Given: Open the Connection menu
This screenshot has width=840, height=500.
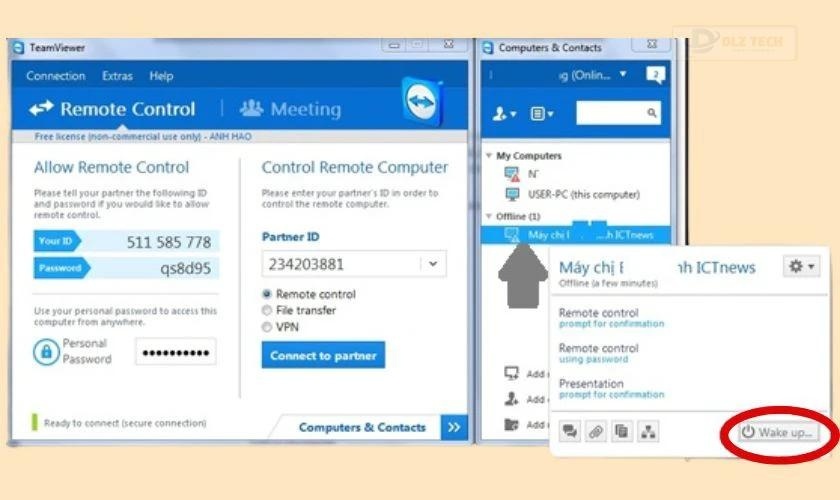Looking at the screenshot, I should pos(56,76).
